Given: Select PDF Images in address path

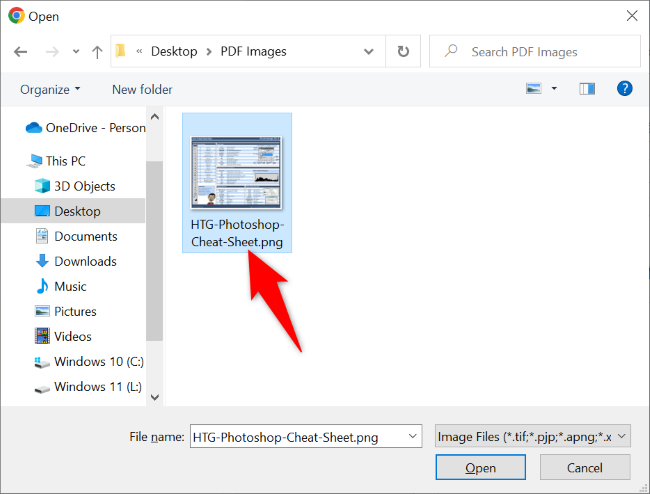Looking at the screenshot, I should tap(253, 51).
